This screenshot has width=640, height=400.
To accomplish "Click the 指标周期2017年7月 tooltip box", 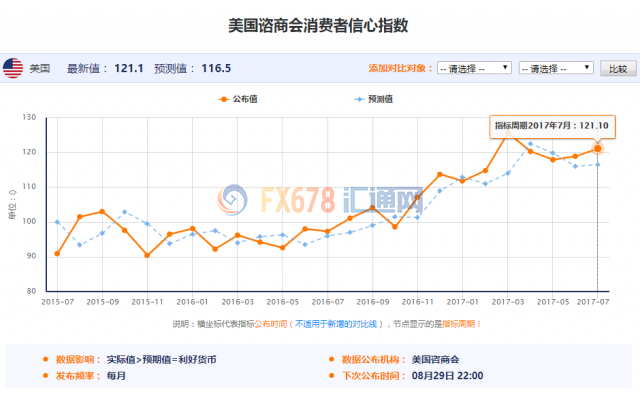I will click(x=552, y=126).
